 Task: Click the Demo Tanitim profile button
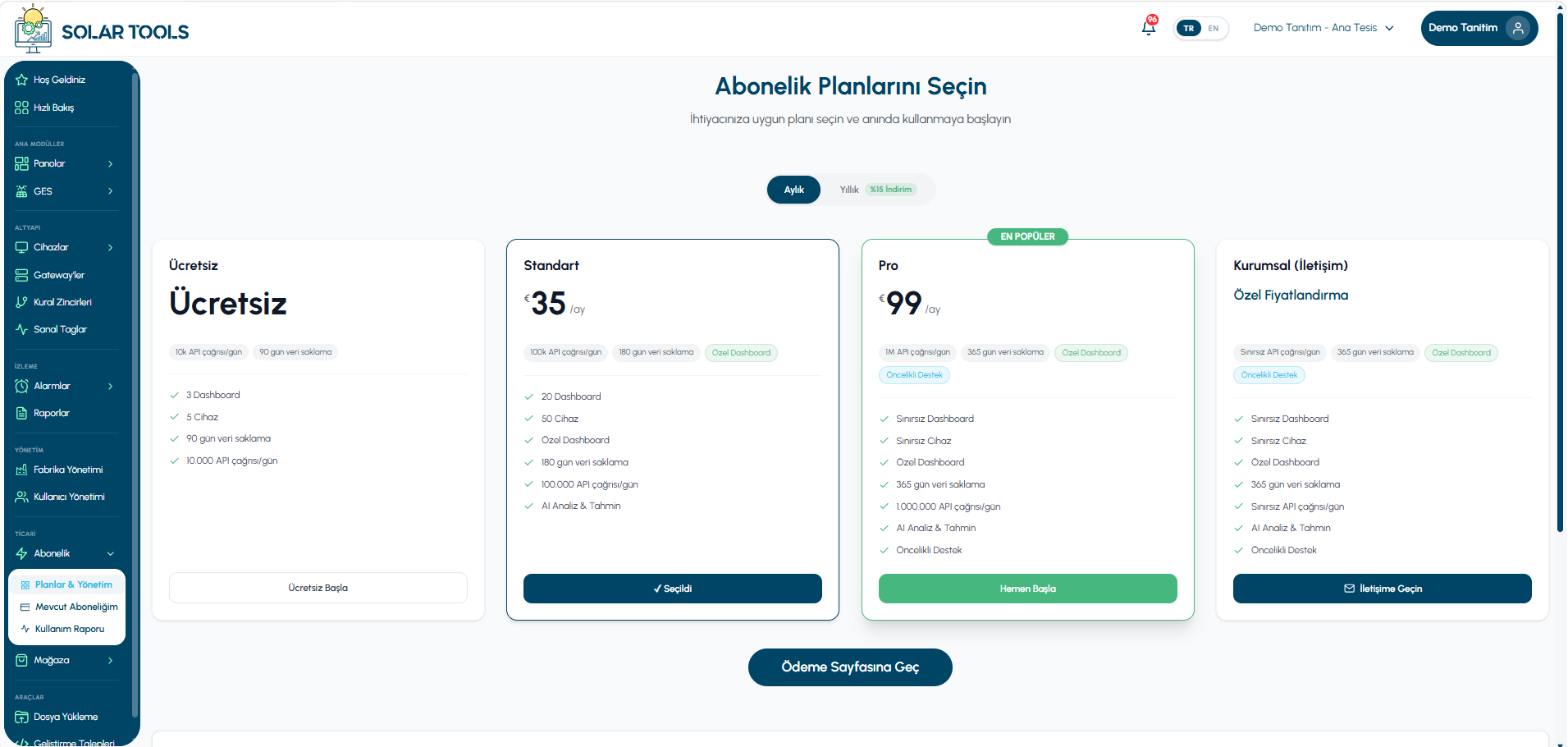tap(1479, 28)
